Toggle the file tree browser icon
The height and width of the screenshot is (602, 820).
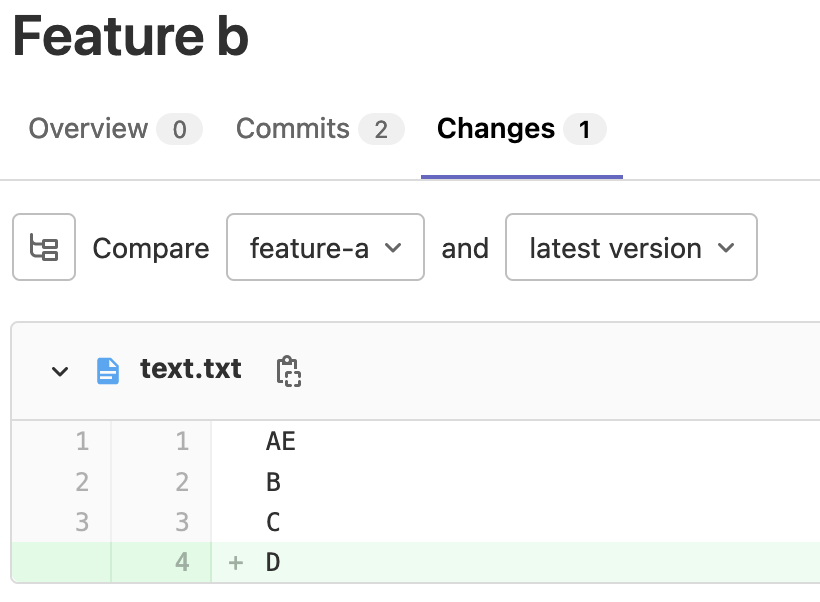tap(44, 247)
